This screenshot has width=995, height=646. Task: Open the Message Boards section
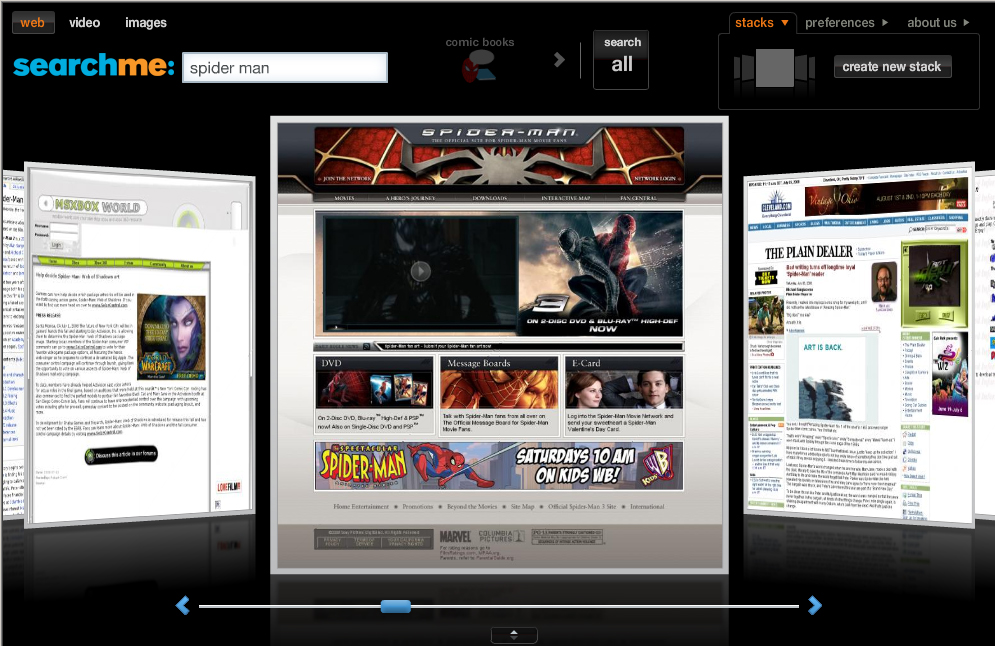pos(499,395)
